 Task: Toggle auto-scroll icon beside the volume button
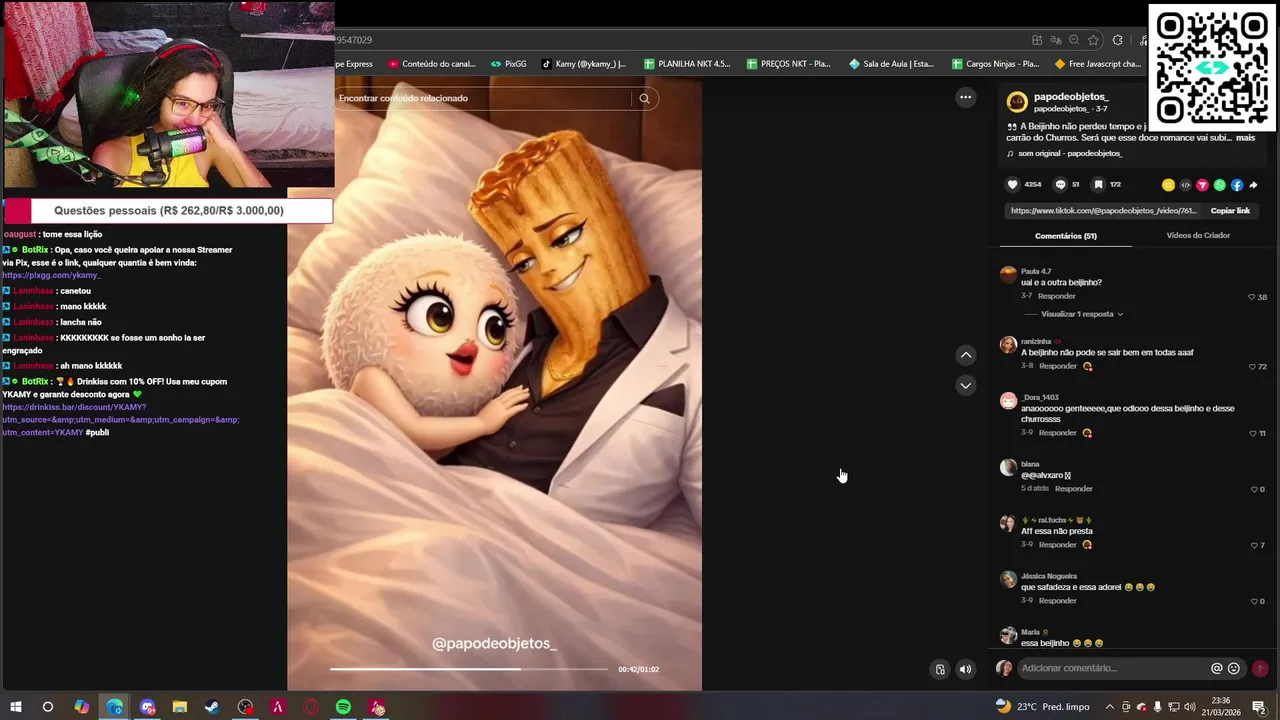940,670
